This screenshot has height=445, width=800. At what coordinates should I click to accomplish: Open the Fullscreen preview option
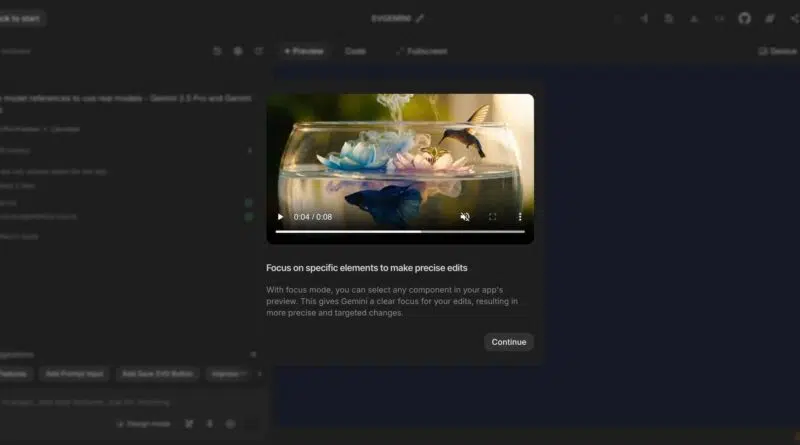[x=422, y=51]
